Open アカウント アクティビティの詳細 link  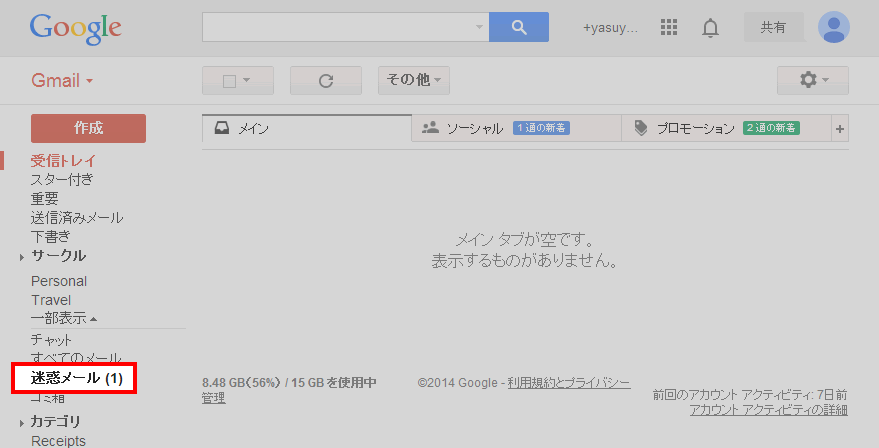pyautogui.click(x=768, y=410)
